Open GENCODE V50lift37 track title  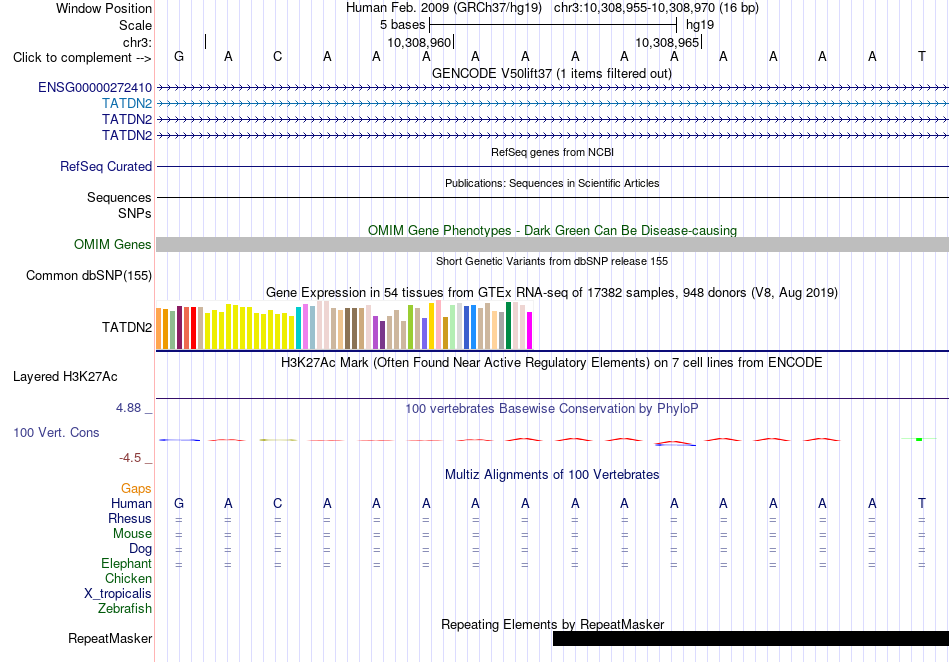click(552, 74)
